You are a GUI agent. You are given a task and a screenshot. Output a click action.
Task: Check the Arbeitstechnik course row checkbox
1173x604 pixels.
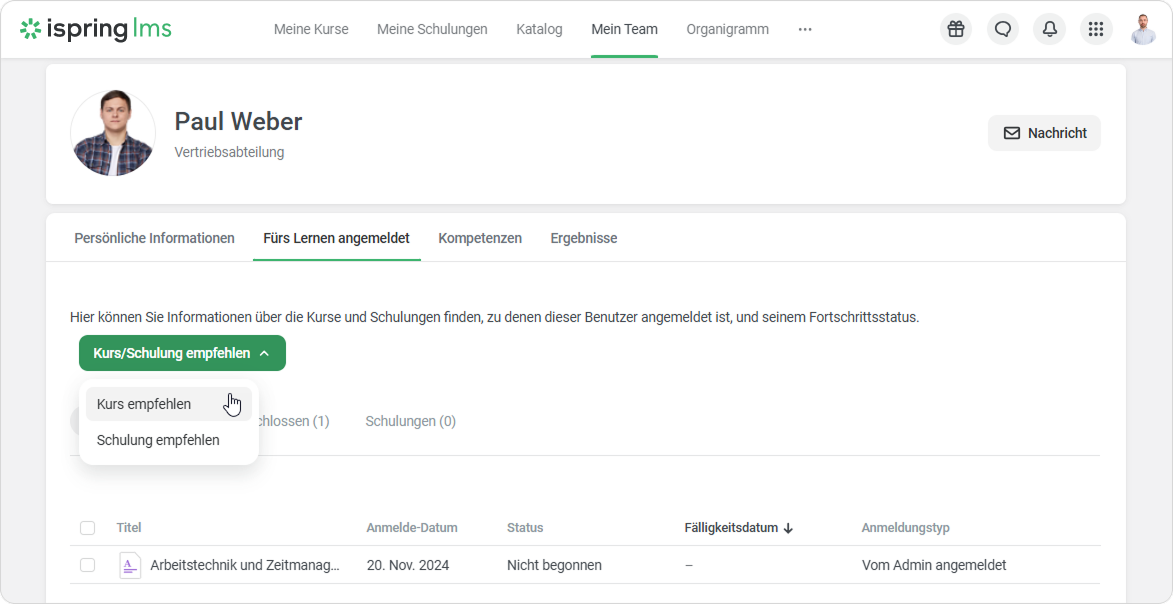pyautogui.click(x=88, y=565)
